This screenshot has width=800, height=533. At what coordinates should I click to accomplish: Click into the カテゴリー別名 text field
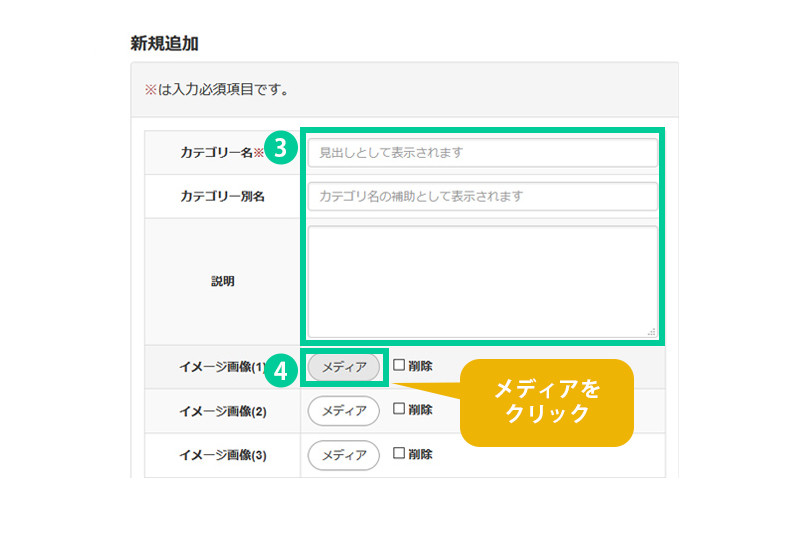pos(482,197)
